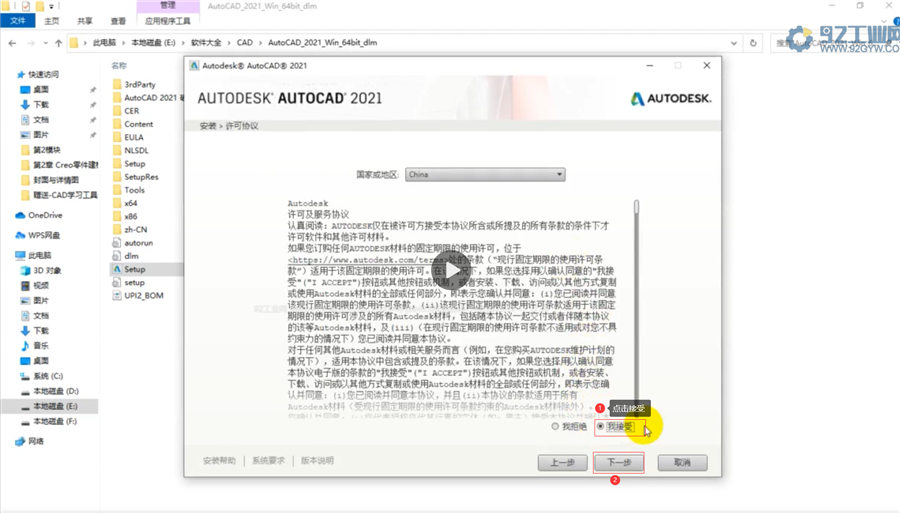Select the 我拒绝 radio button
This screenshot has height=513, width=900.
point(555,426)
